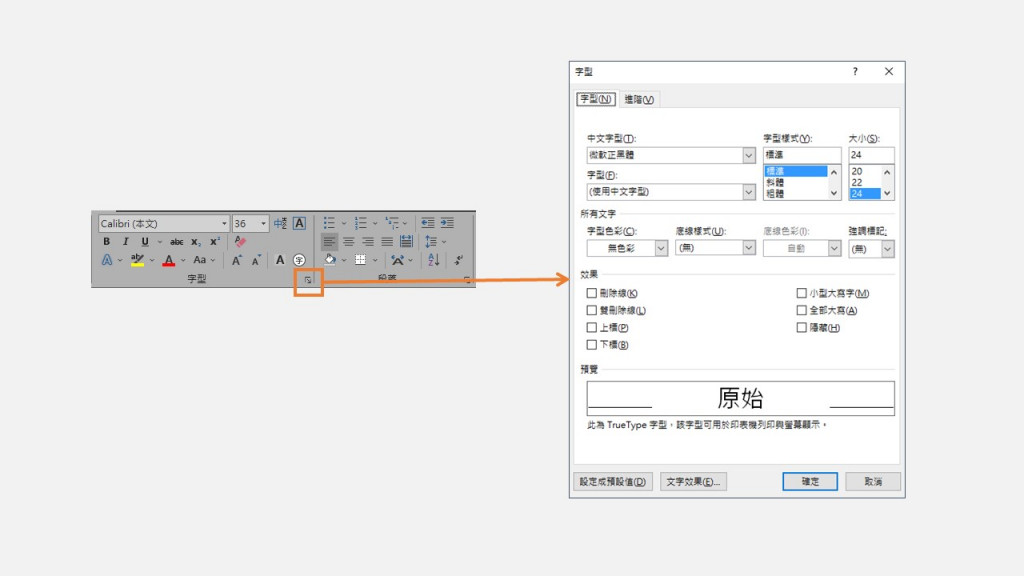Launch the Font dialog from the ribbon
Screen dimensions: 1024x576
tap(308, 280)
